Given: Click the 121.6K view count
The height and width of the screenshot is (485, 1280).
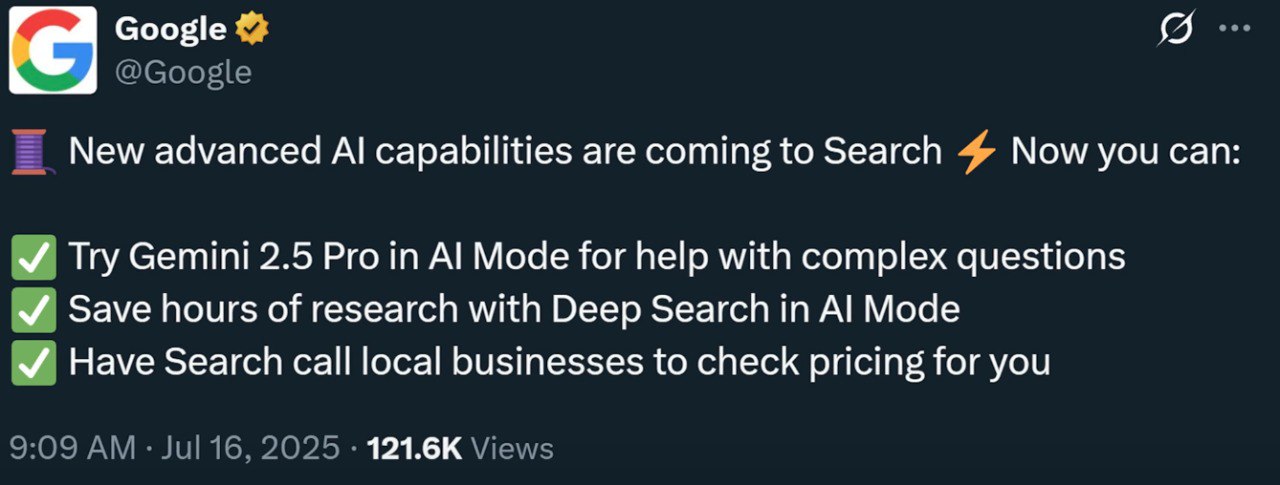Looking at the screenshot, I should pyautogui.click(x=414, y=448).
